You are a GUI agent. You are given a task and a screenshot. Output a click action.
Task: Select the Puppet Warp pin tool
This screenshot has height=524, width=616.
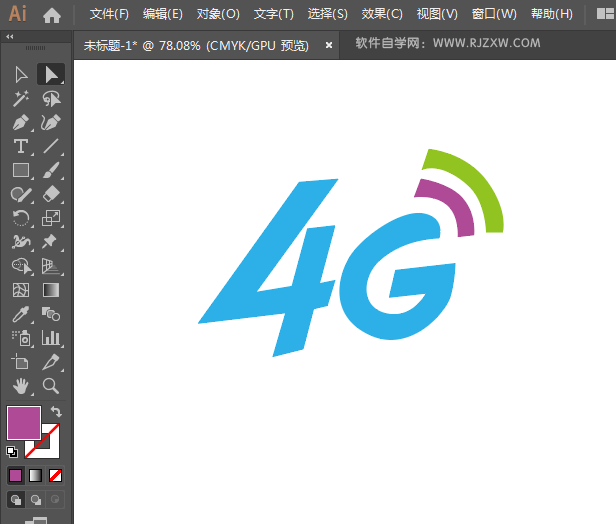pos(51,242)
